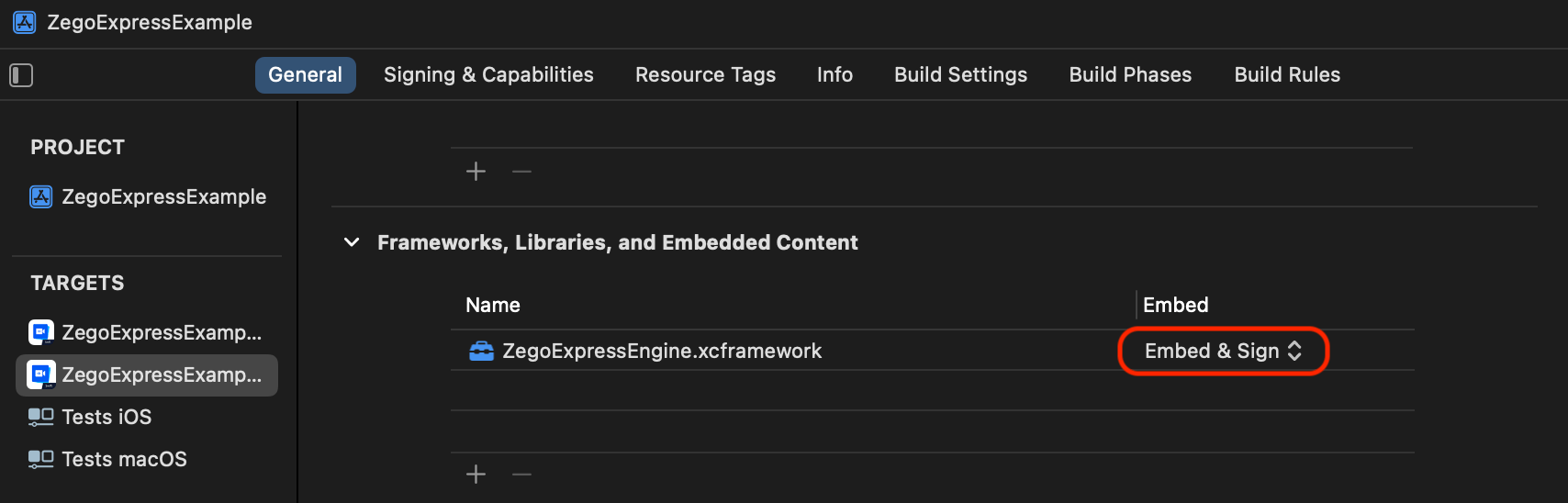Toggle the project navigator sidebar icon
The width and height of the screenshot is (1568, 503).
tap(21, 75)
